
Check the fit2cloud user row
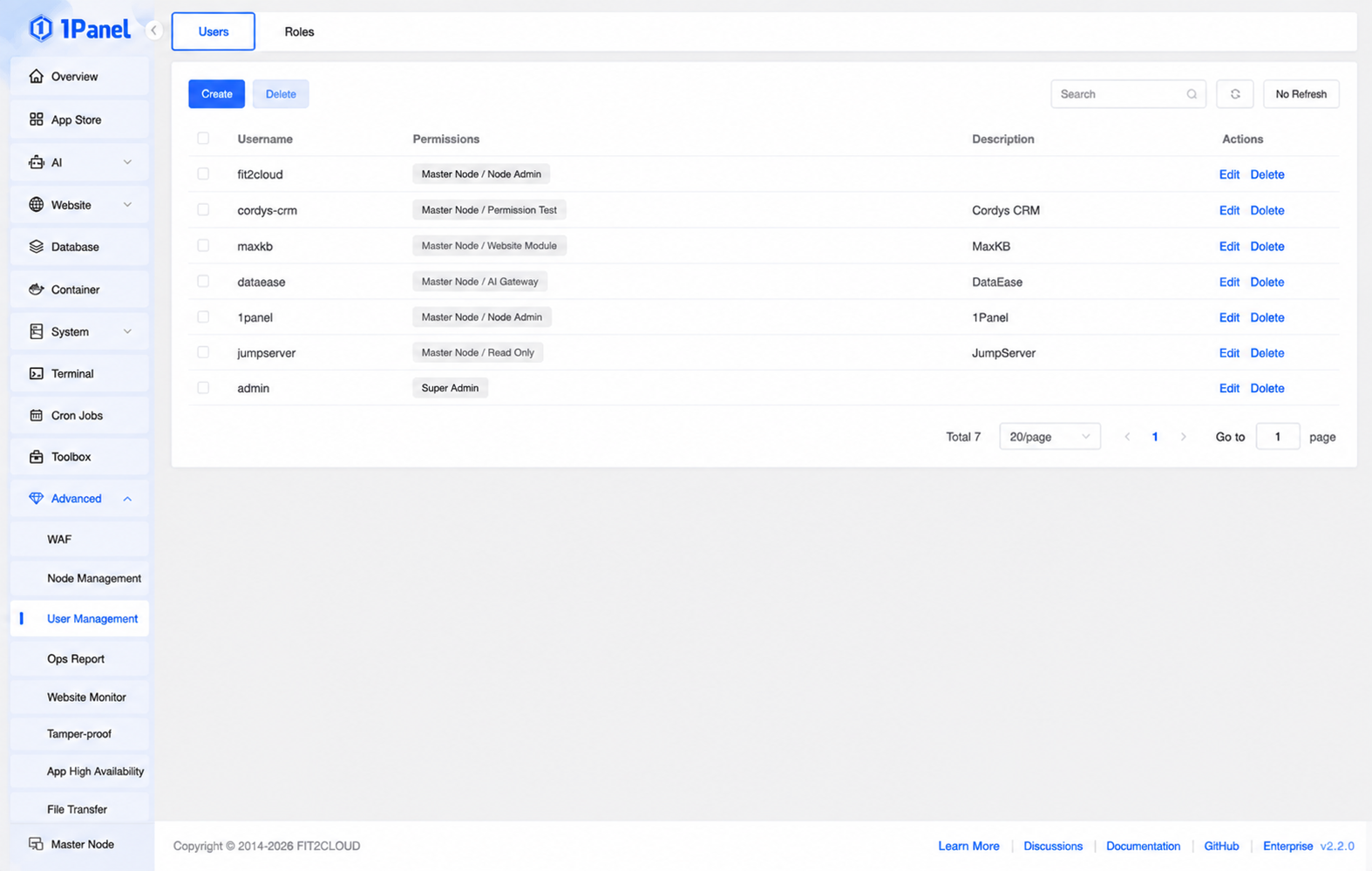pos(203,174)
